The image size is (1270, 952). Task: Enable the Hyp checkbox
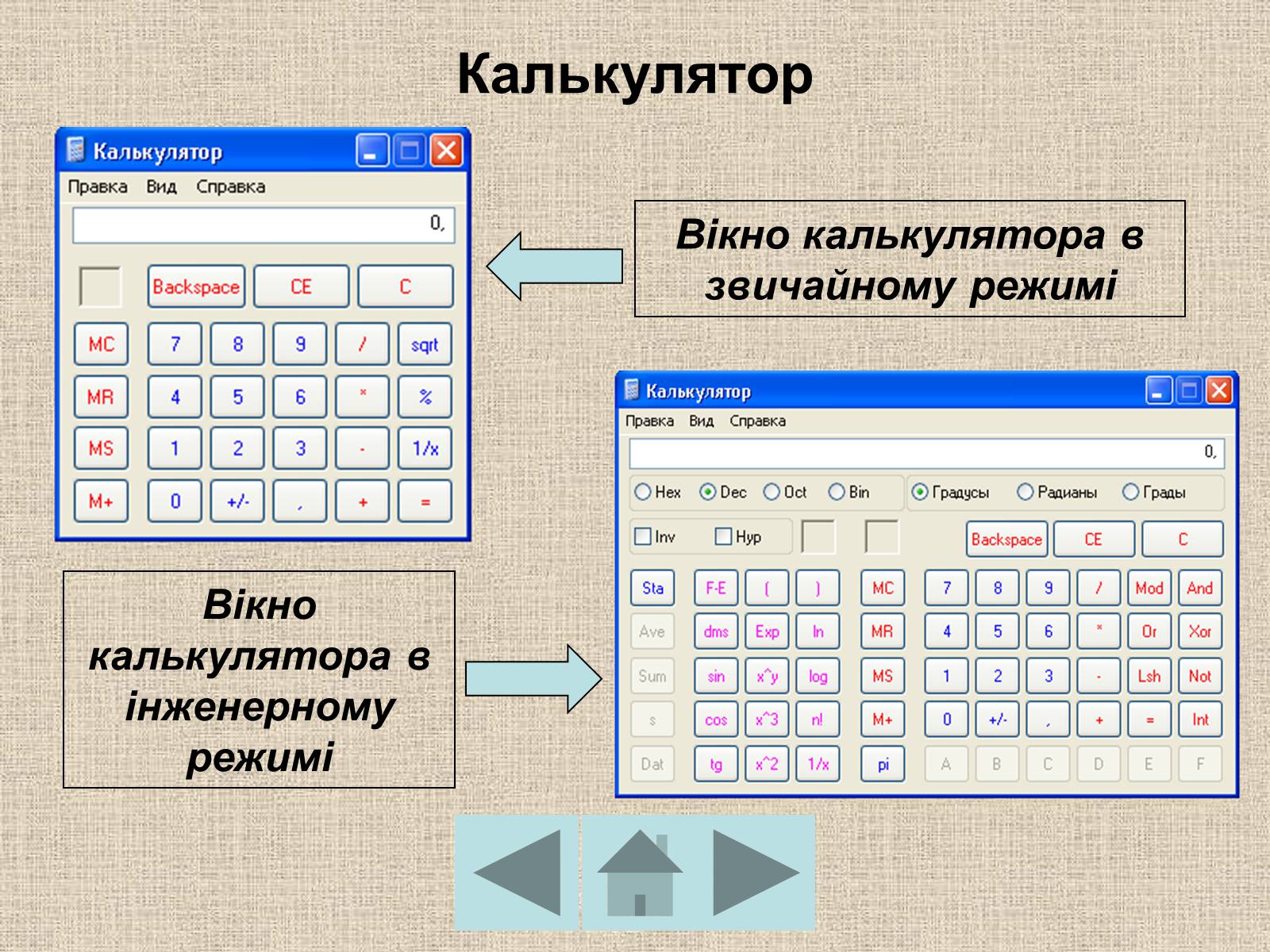coord(738,537)
